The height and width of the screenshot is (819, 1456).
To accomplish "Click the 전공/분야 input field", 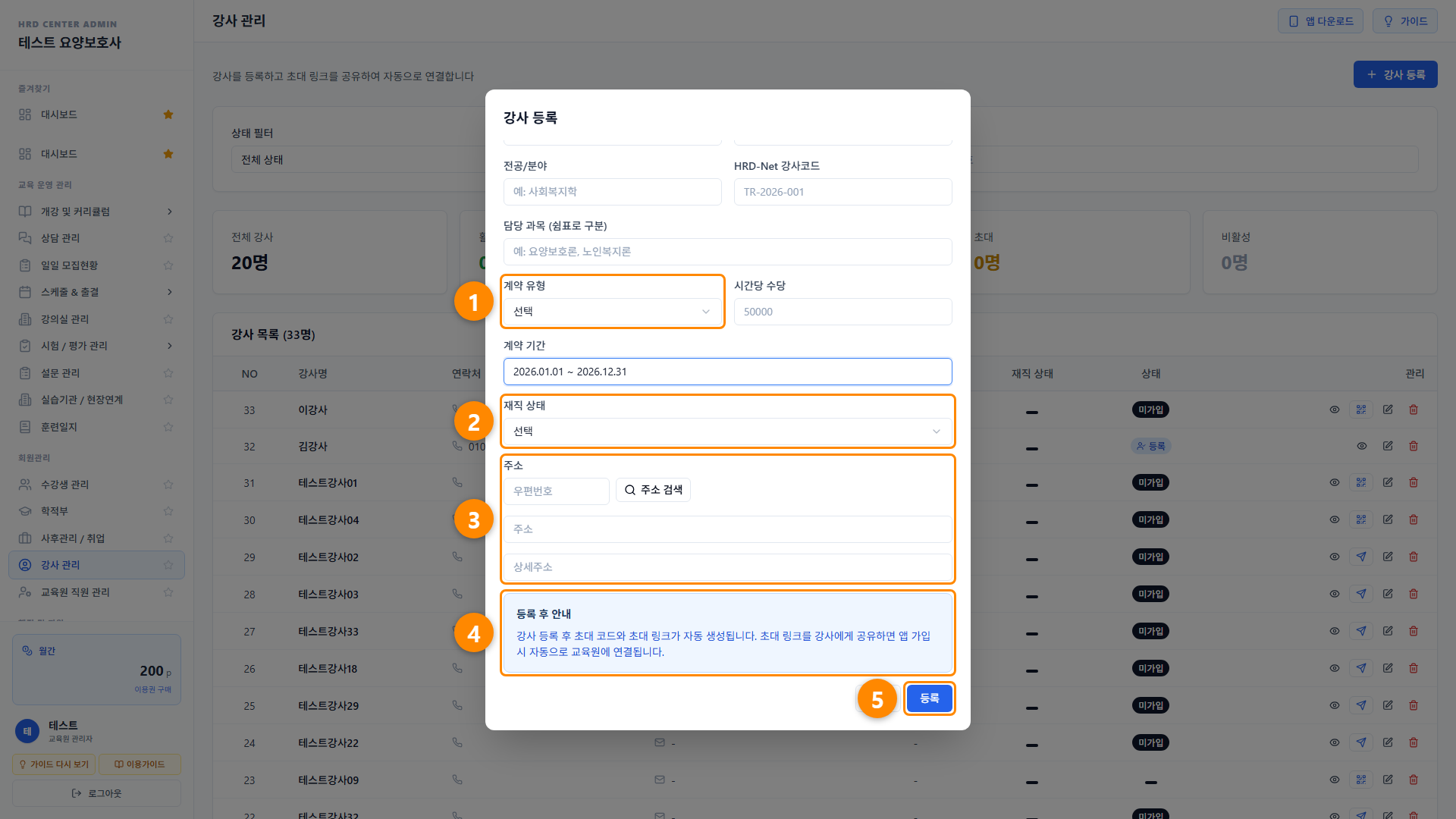I will click(612, 192).
